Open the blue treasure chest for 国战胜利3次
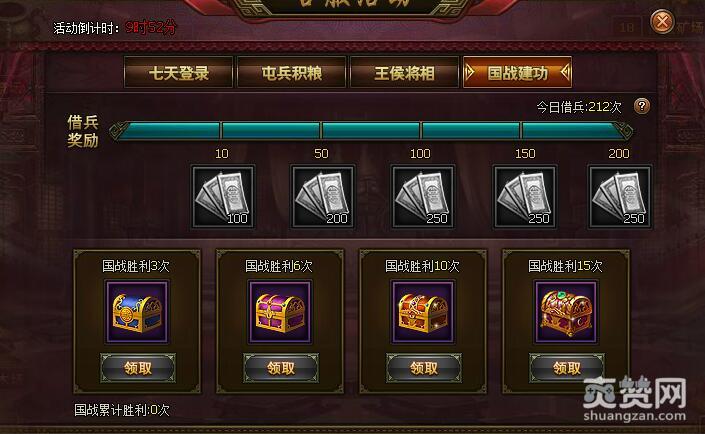This screenshot has height=434, width=705. point(137,312)
